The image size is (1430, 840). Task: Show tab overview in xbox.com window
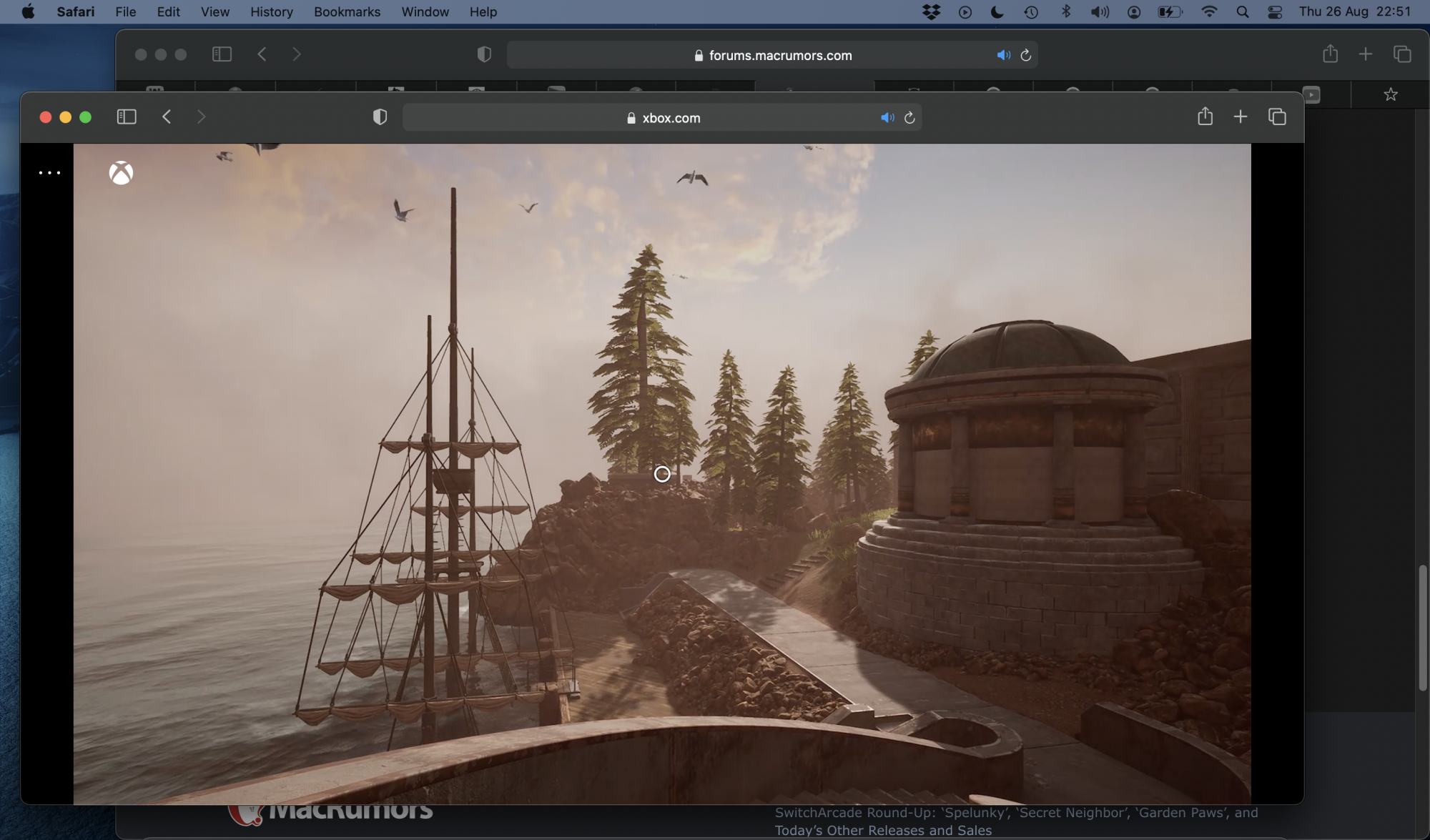click(x=1277, y=117)
